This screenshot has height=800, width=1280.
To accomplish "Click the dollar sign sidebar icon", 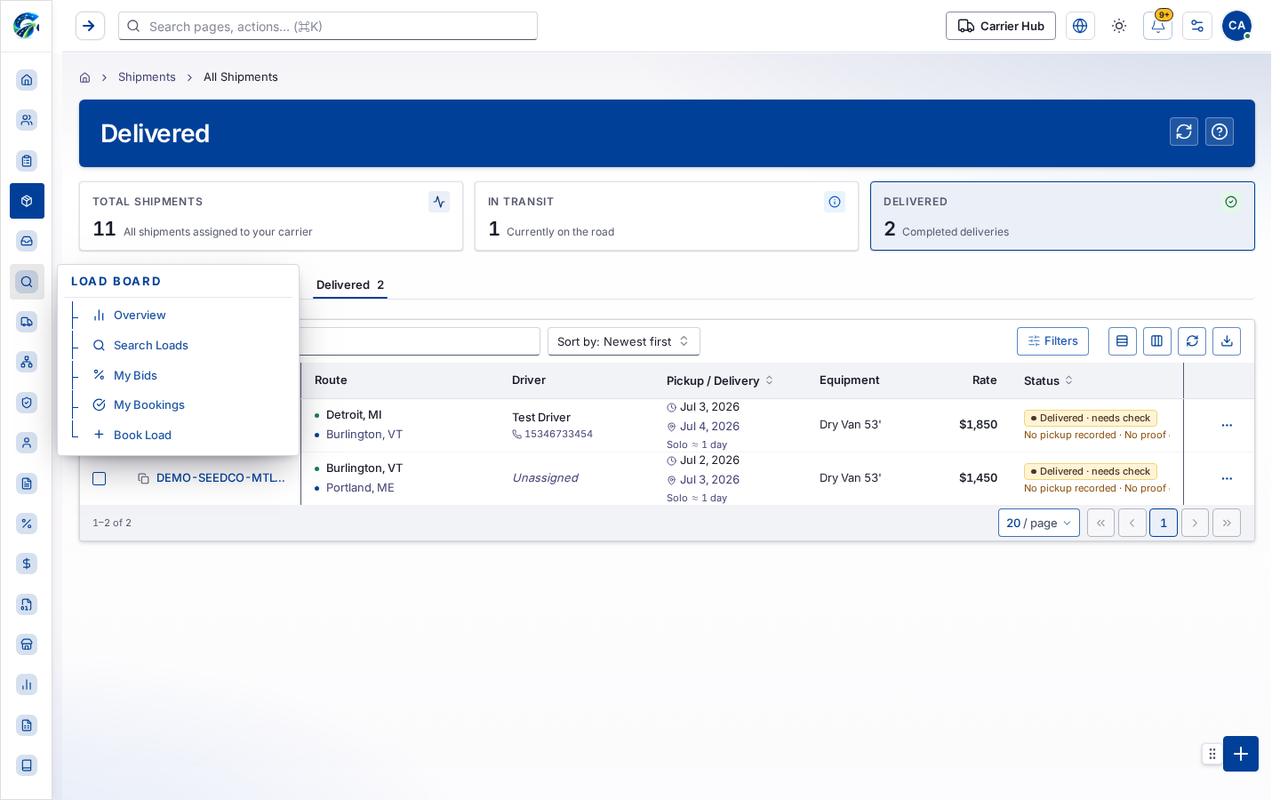I will (x=27, y=564).
